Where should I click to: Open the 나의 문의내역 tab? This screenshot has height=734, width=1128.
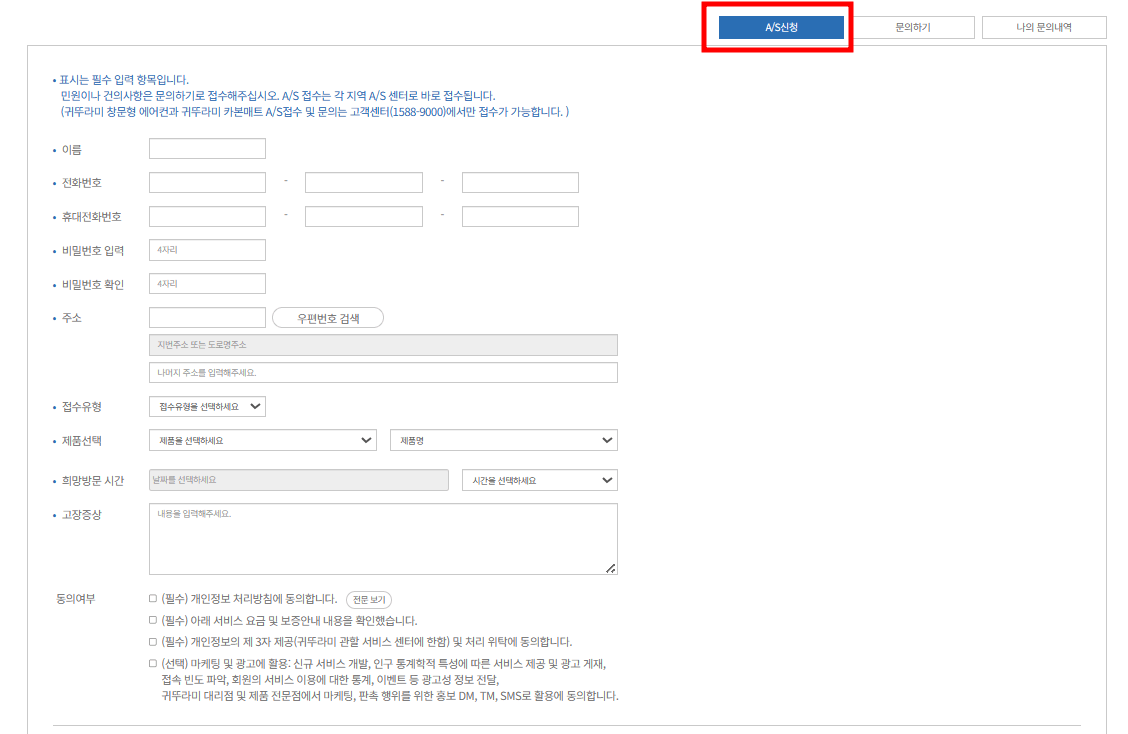point(1044,27)
